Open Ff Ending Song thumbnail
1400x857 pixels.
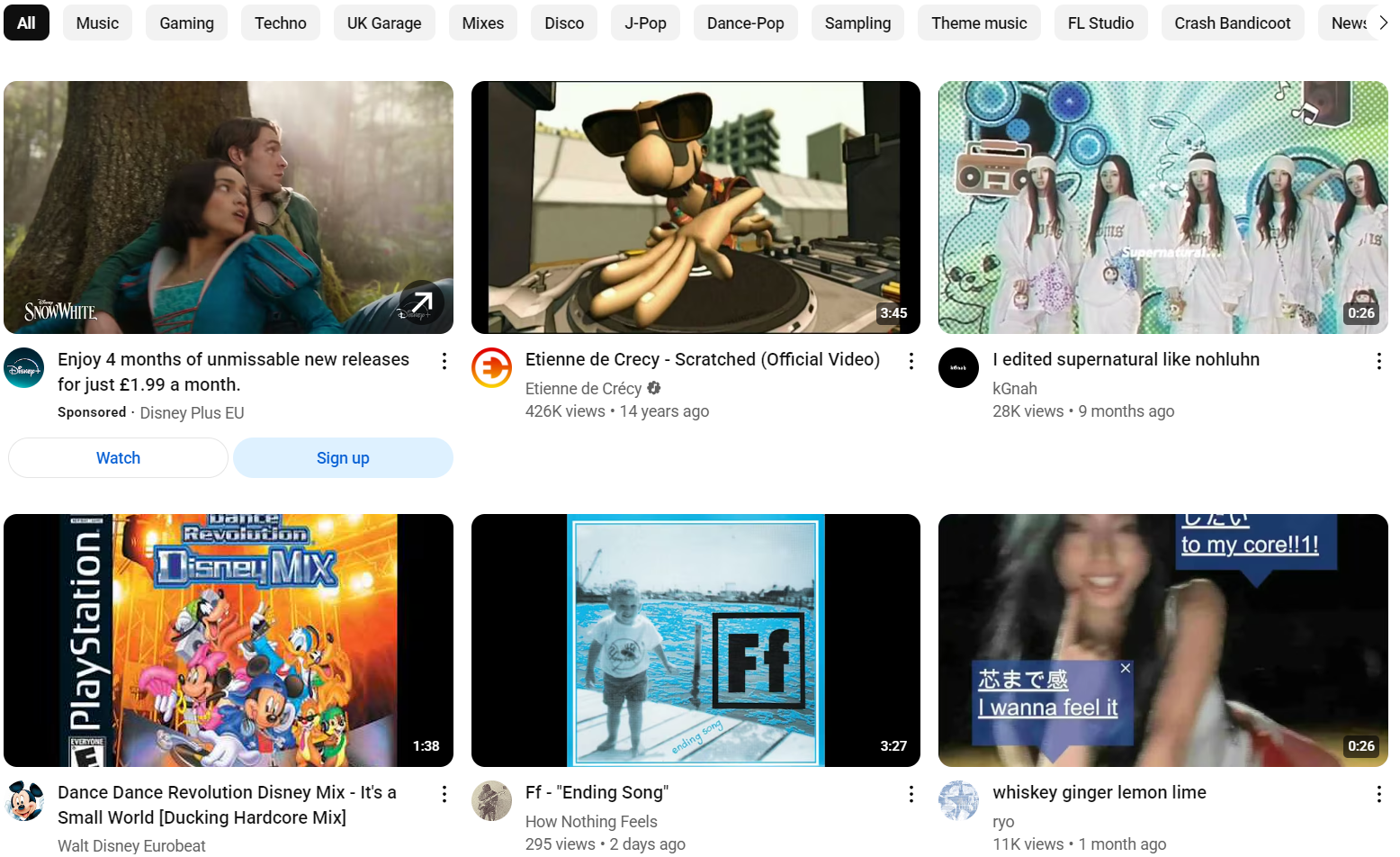tap(696, 640)
